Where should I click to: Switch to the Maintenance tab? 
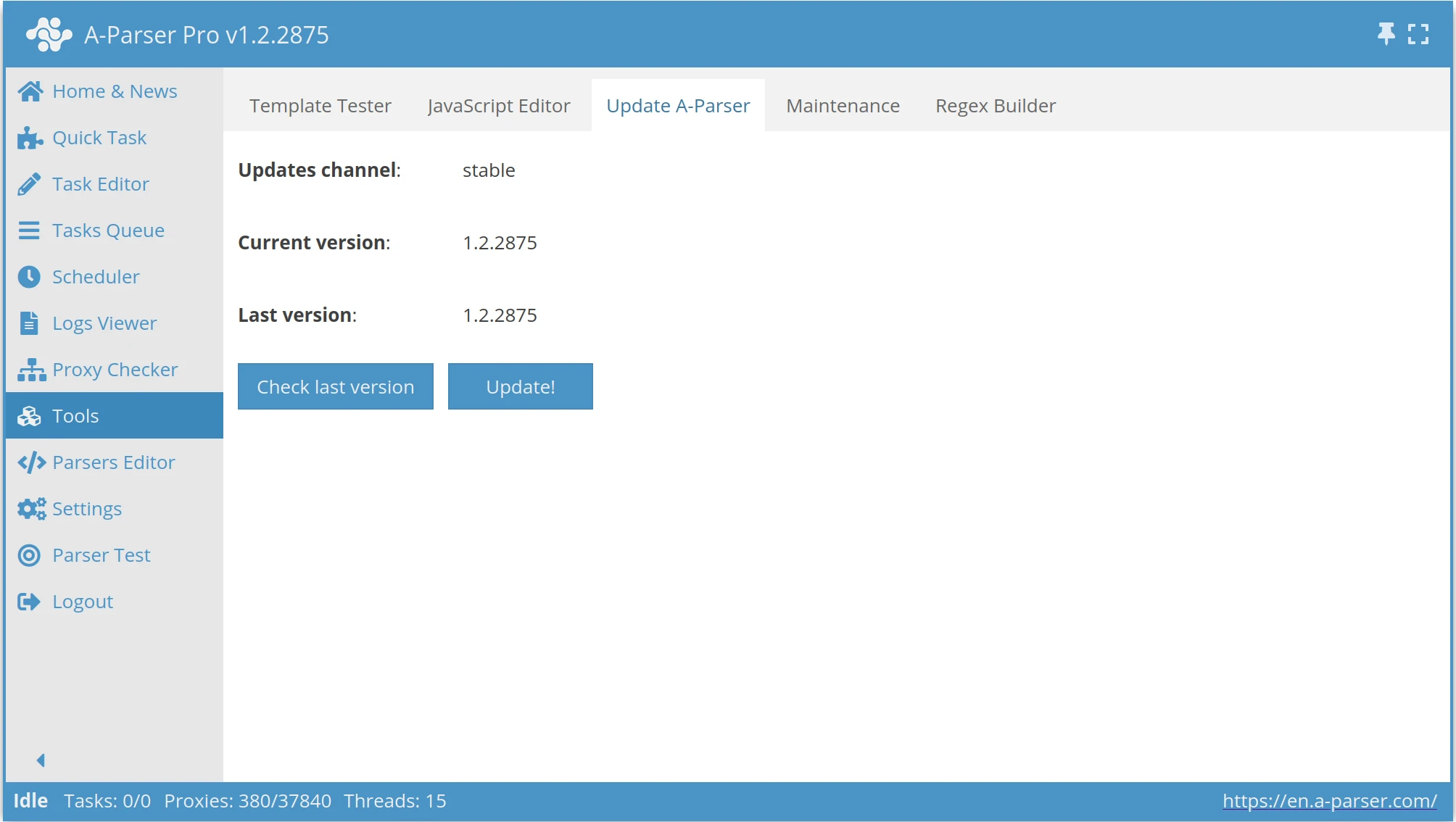(843, 105)
